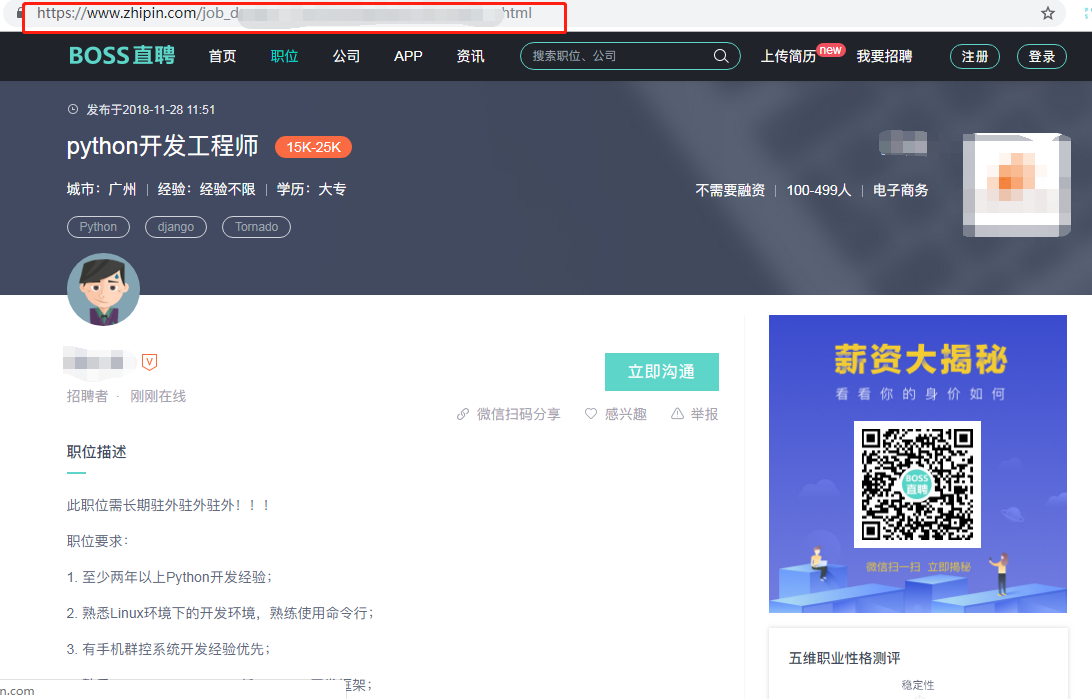
Task: Click the 立即沟通 button
Action: click(x=662, y=372)
